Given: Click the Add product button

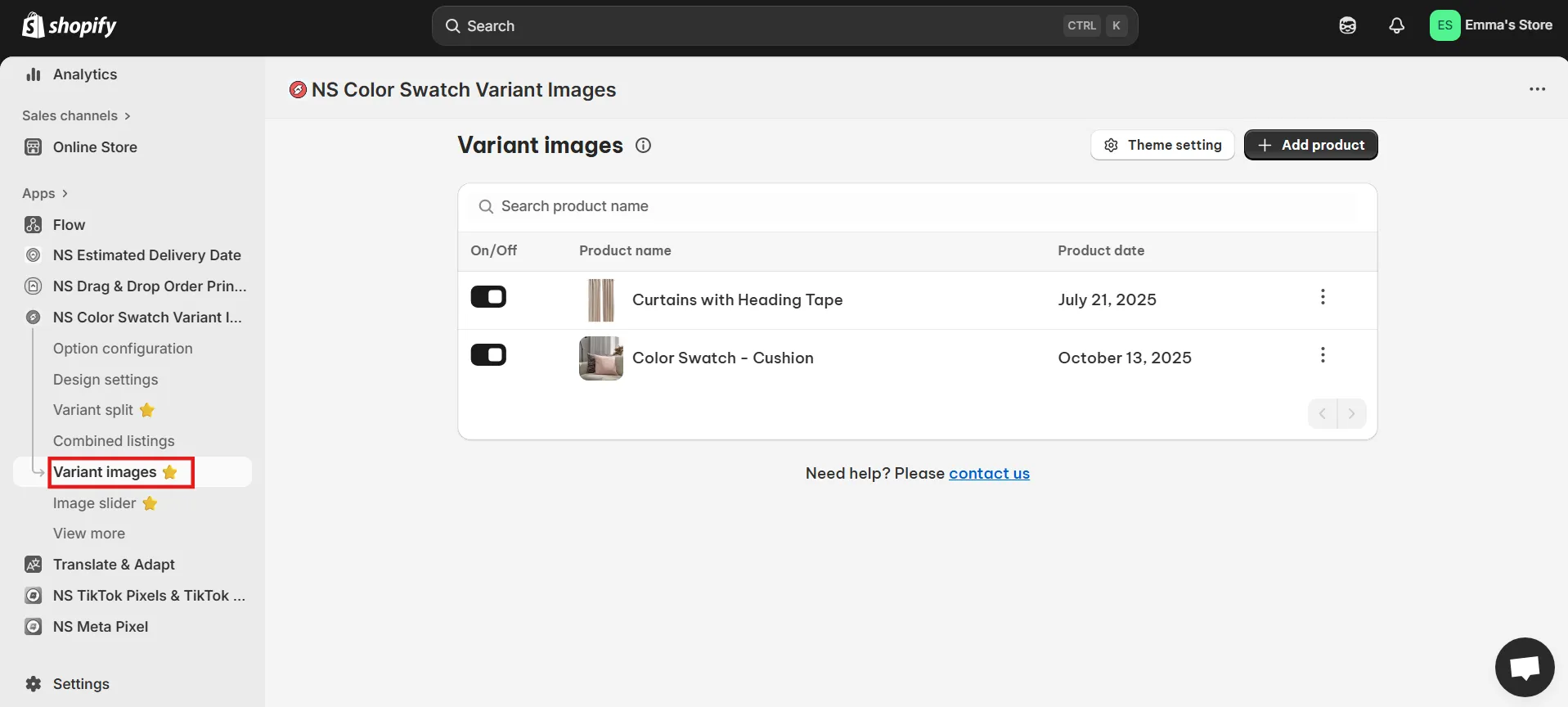Looking at the screenshot, I should 1310,145.
